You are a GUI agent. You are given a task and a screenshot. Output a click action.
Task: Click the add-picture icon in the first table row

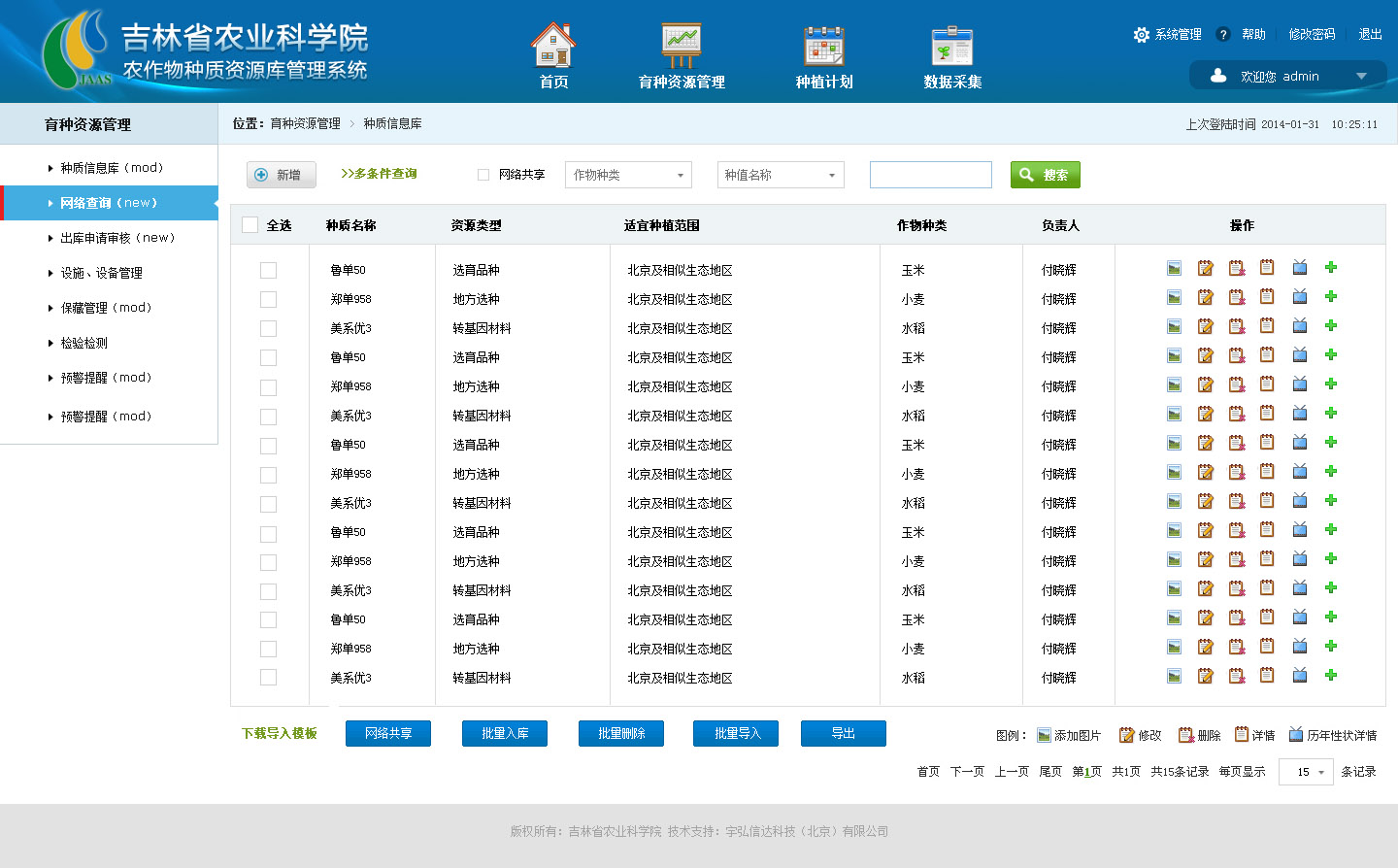(1174, 269)
